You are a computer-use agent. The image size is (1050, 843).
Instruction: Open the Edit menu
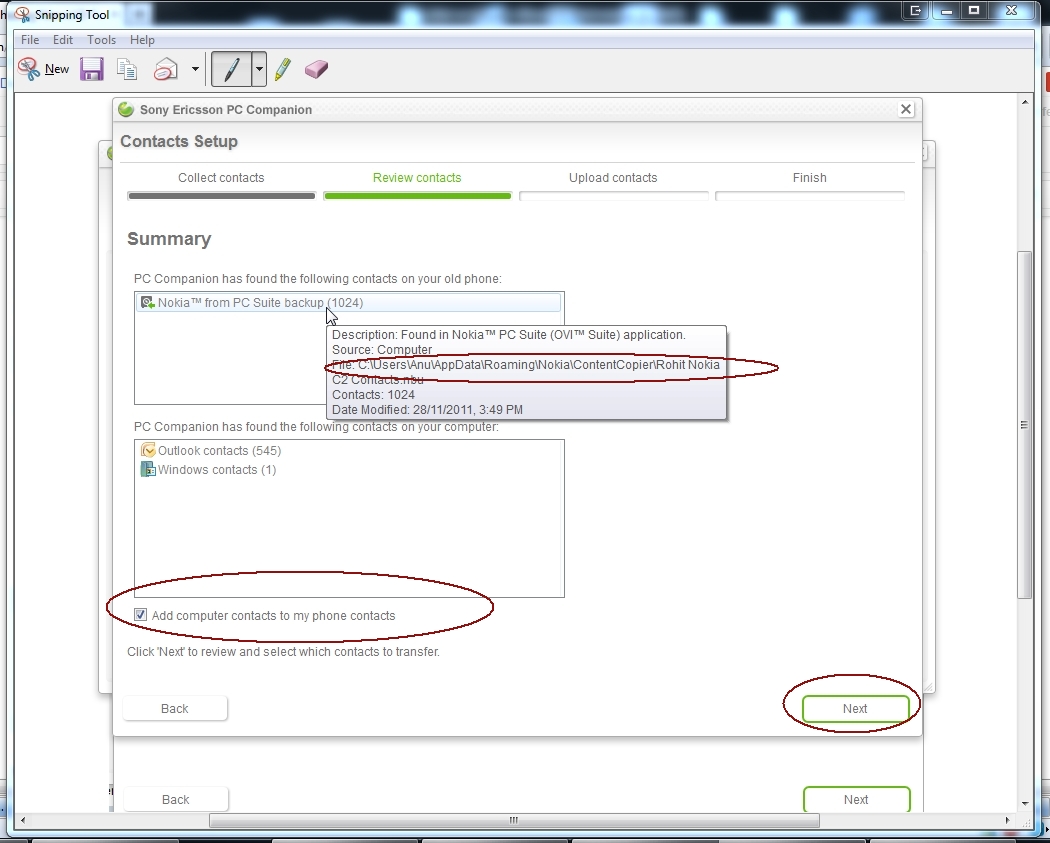63,40
